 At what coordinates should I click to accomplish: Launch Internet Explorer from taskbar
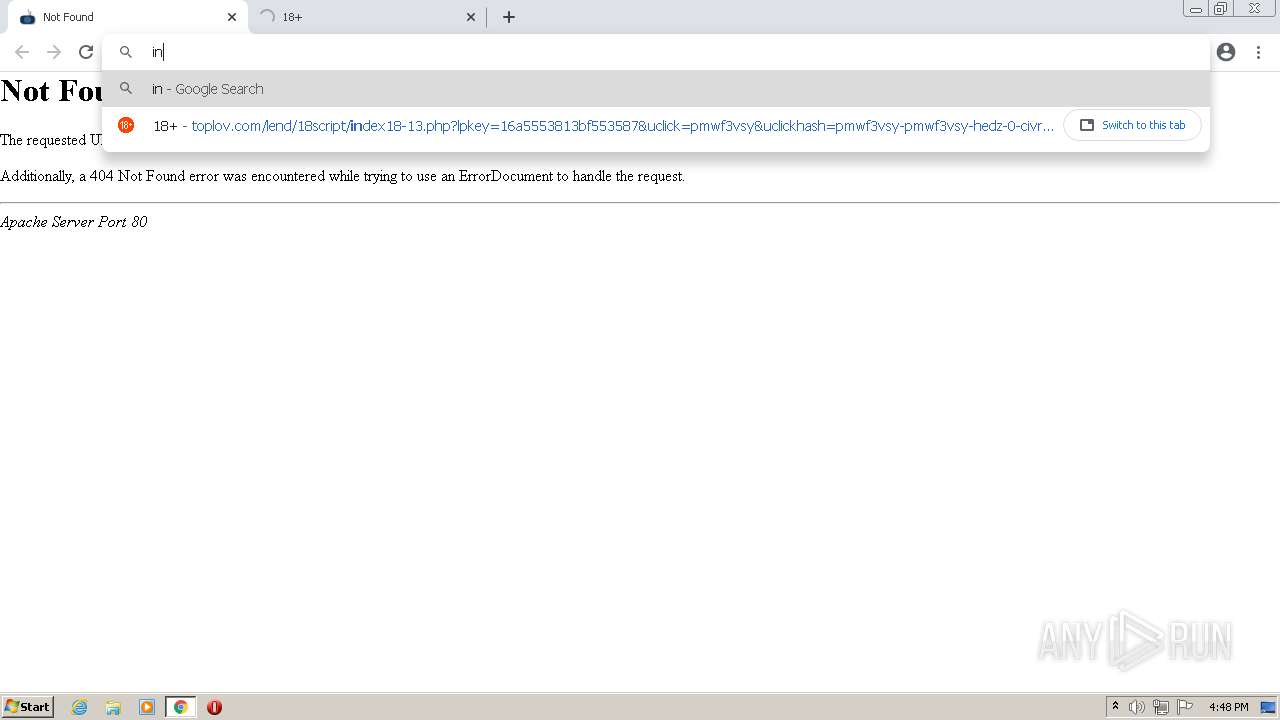click(80, 707)
